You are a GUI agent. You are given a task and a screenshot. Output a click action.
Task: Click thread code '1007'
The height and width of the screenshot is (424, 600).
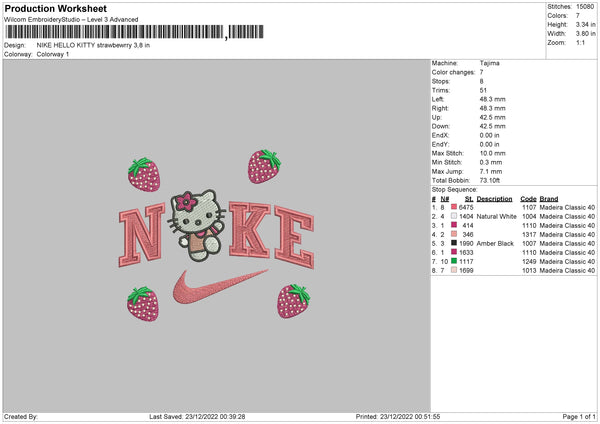point(529,243)
